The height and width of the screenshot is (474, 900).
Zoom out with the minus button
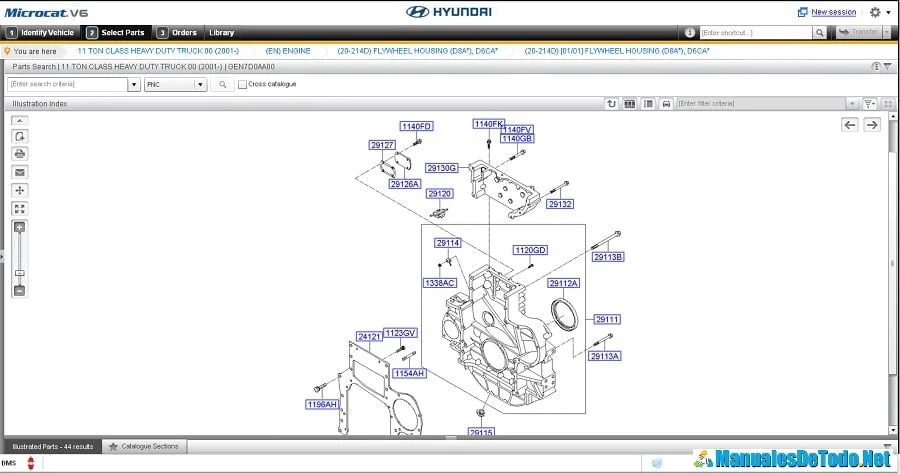pyautogui.click(x=20, y=291)
